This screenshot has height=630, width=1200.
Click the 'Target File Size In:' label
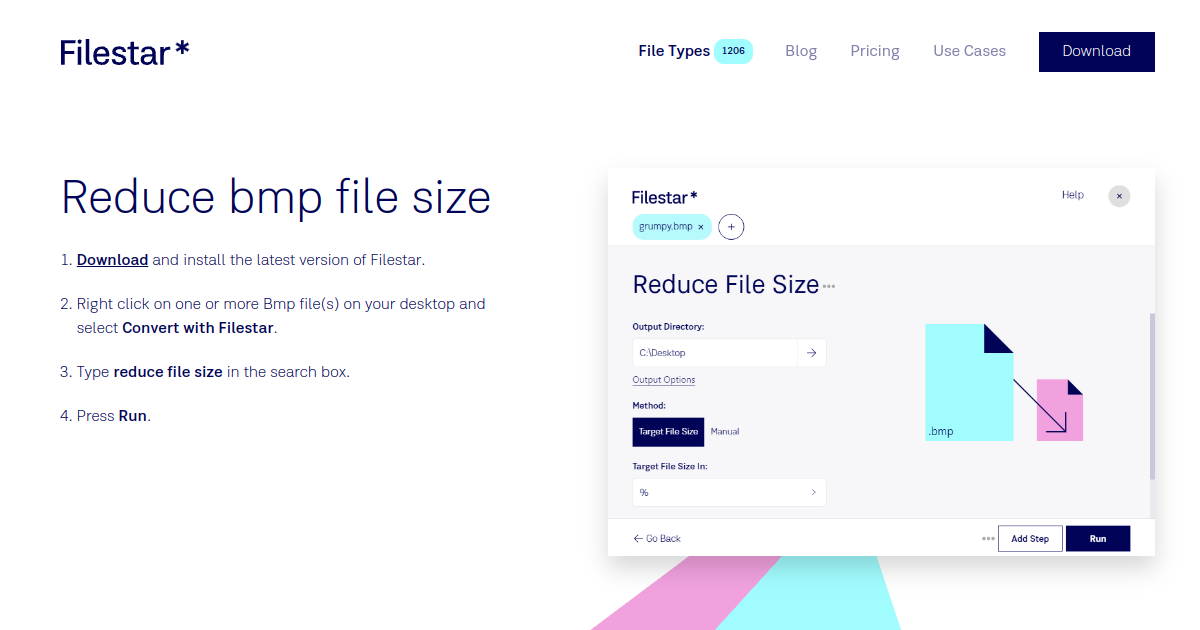click(x=670, y=466)
